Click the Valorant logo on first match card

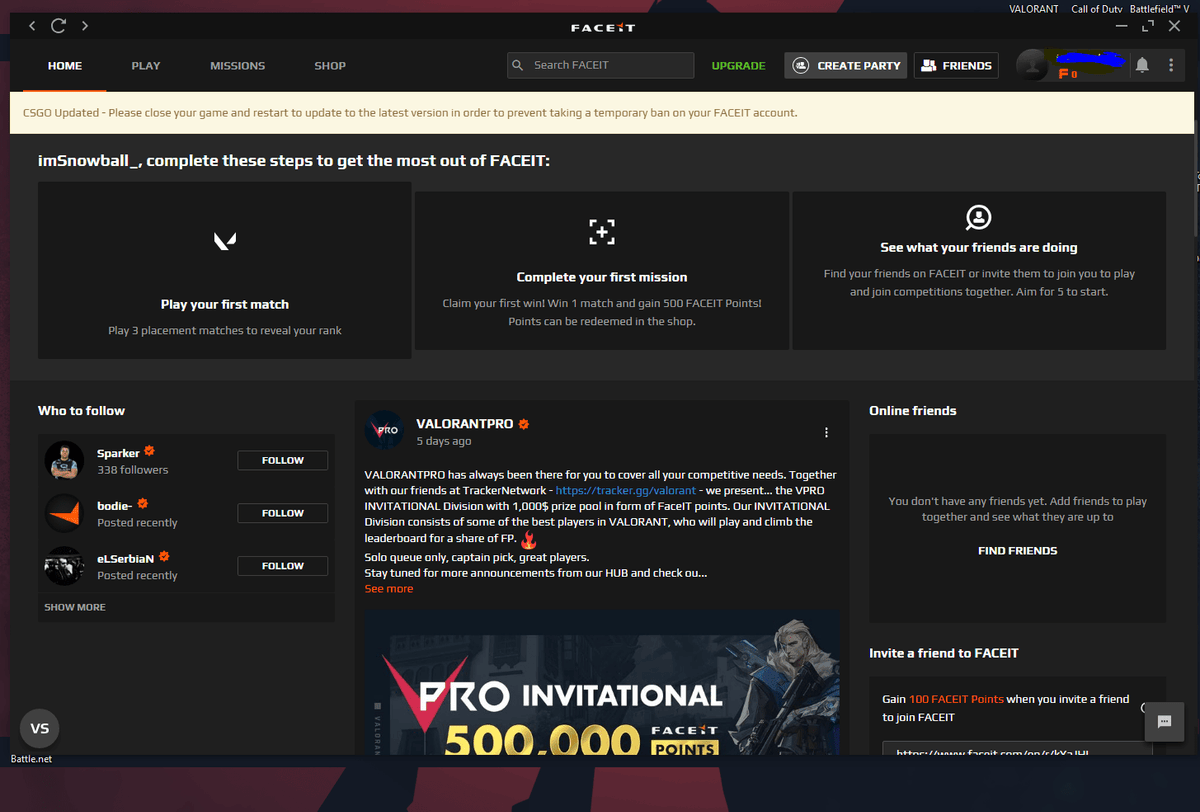(x=225, y=240)
